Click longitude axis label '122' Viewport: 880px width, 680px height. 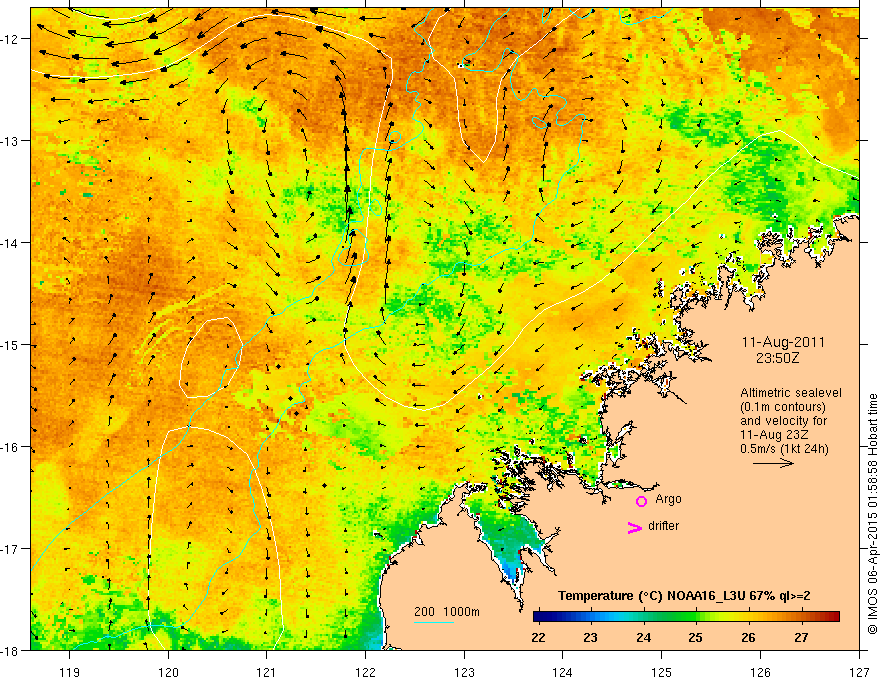pyautogui.click(x=365, y=673)
